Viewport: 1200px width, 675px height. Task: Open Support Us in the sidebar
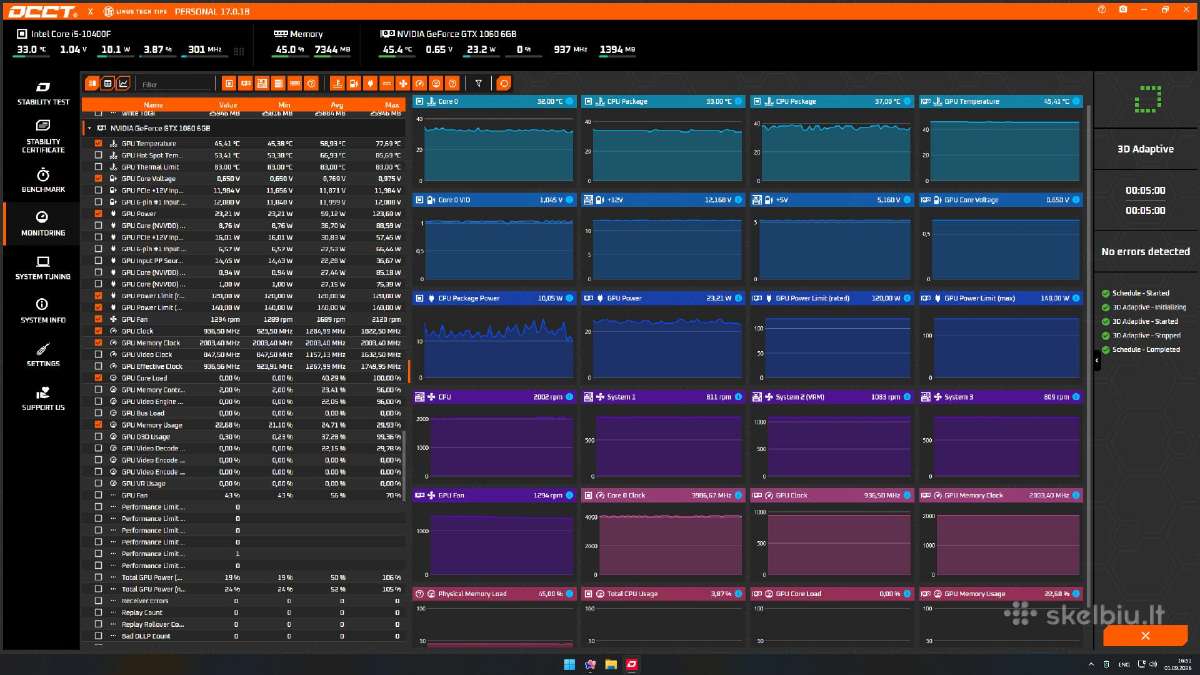tap(42, 399)
